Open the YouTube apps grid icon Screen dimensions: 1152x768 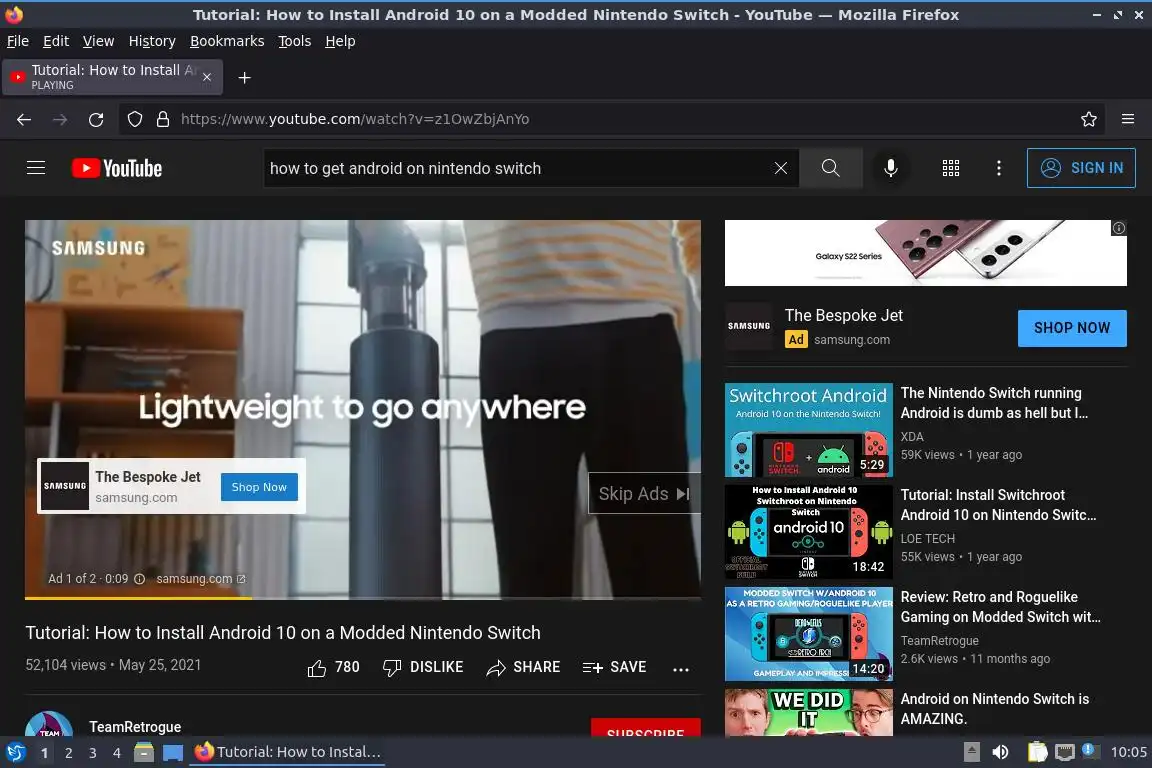tap(951, 168)
